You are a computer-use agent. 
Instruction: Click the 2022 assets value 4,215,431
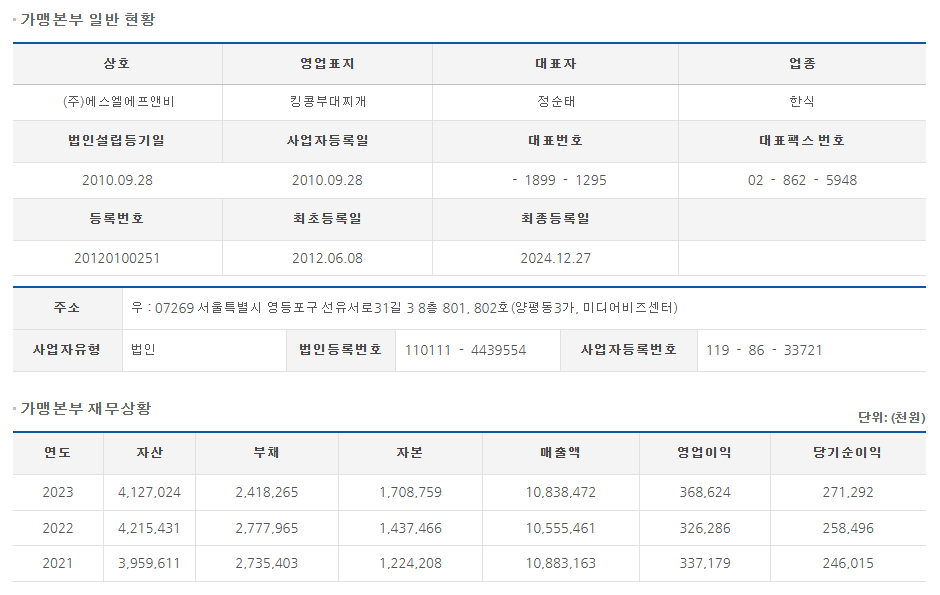(x=149, y=528)
